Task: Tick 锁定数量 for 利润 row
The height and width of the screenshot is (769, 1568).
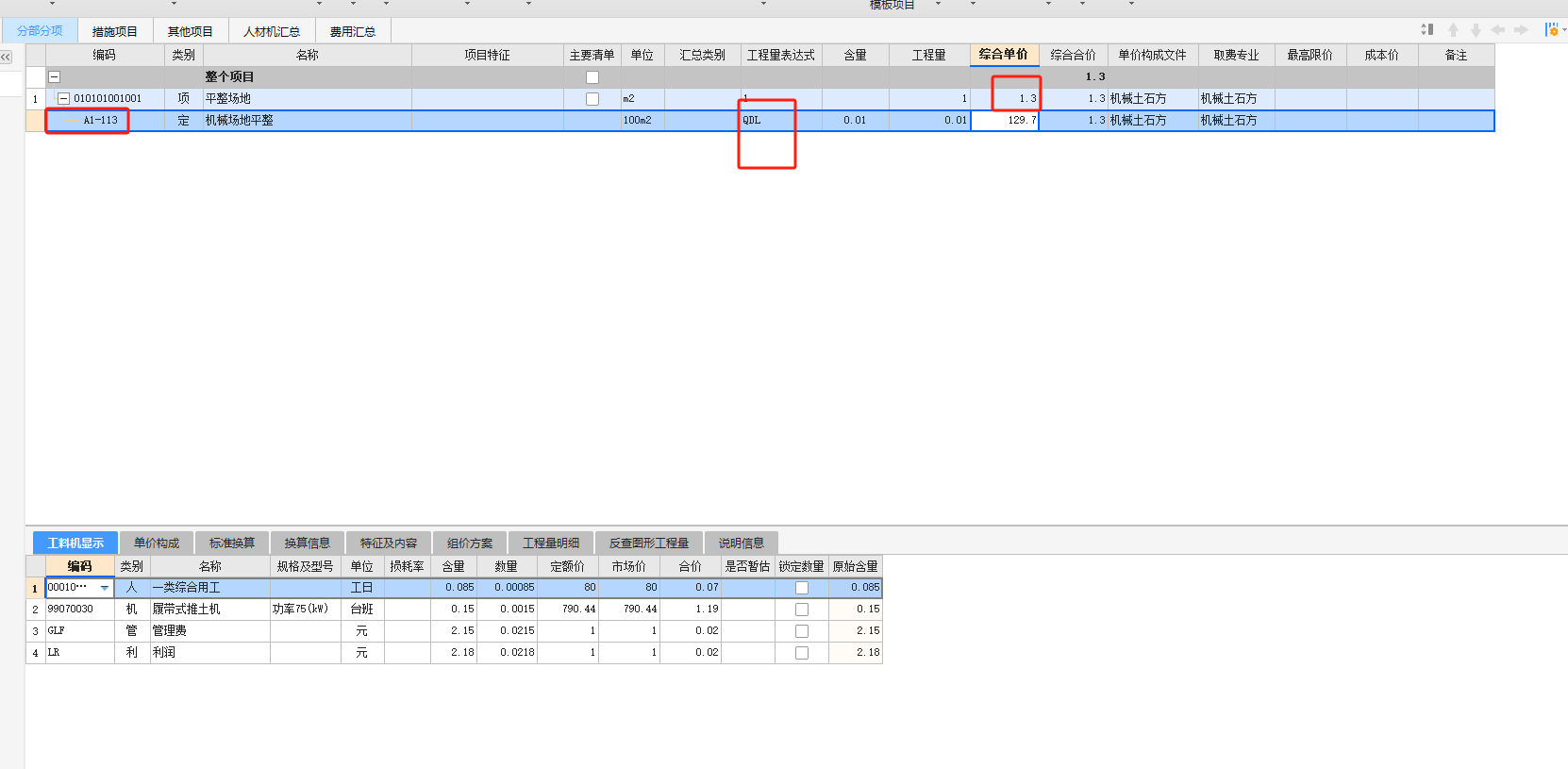Action: 802,653
